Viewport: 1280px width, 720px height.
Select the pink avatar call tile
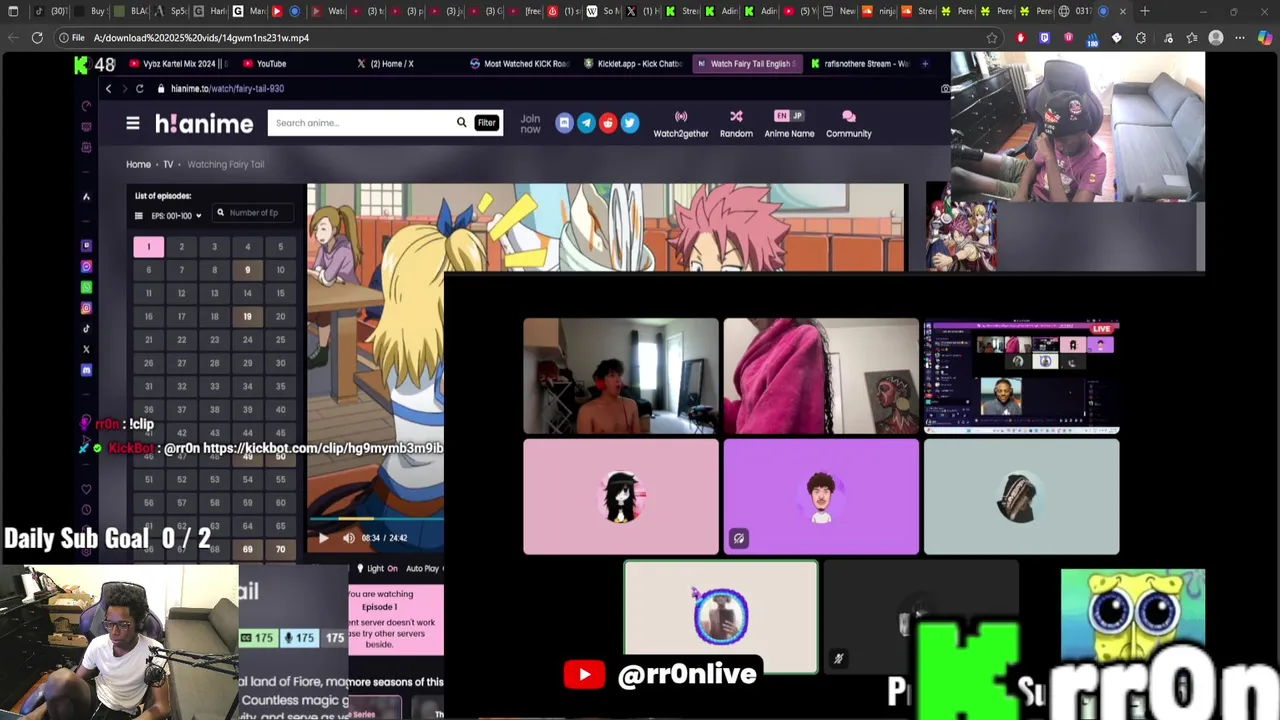620,496
